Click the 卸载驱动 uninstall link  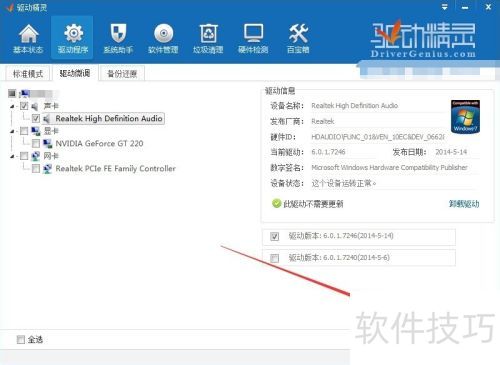click(464, 204)
